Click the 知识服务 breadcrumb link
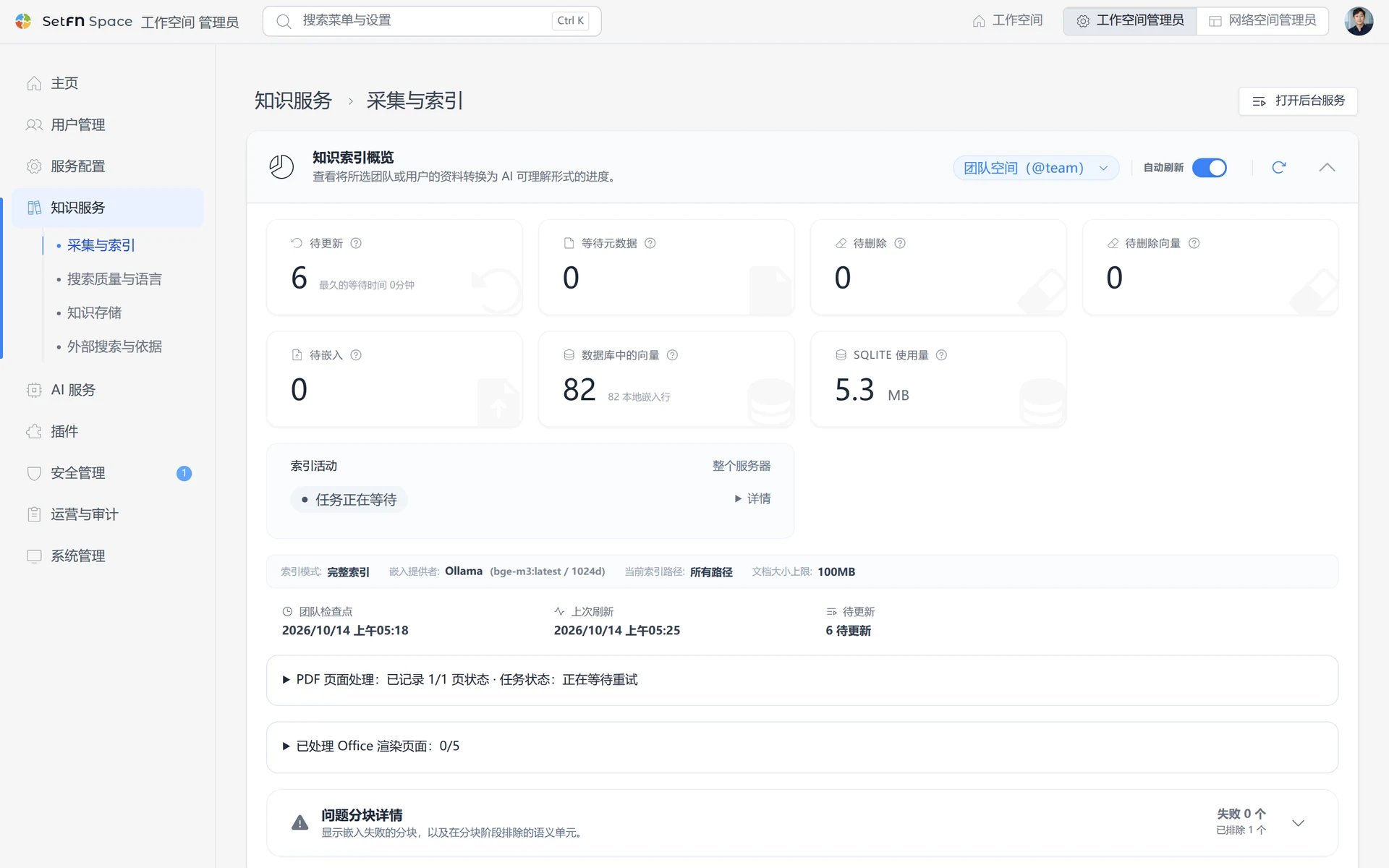Viewport: 1389px width, 868px height. point(293,101)
